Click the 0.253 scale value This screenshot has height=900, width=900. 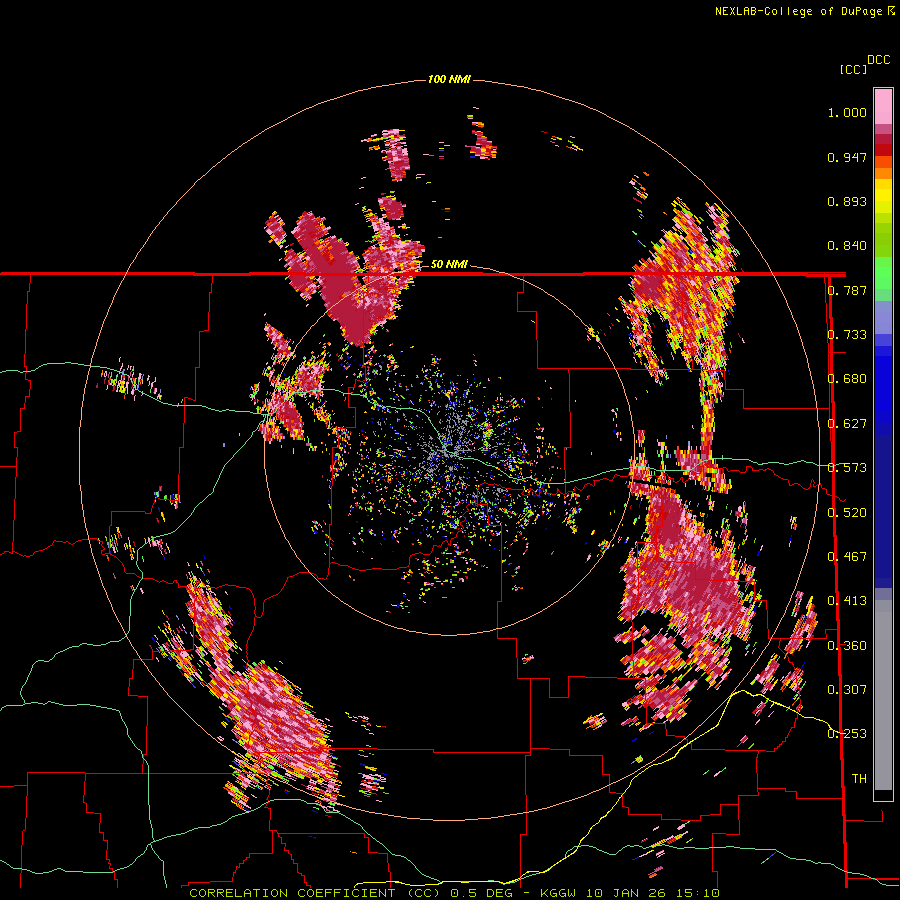pyautogui.click(x=847, y=734)
